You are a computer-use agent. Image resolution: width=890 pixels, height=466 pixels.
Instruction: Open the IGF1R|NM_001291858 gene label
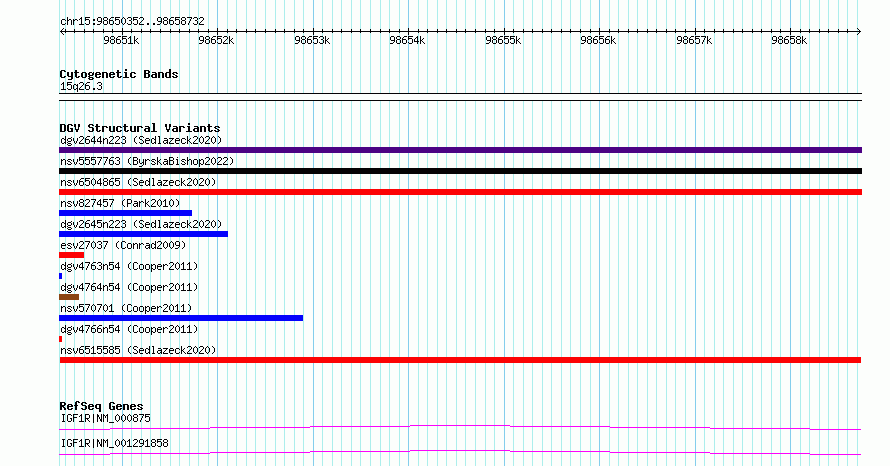pyautogui.click(x=114, y=443)
